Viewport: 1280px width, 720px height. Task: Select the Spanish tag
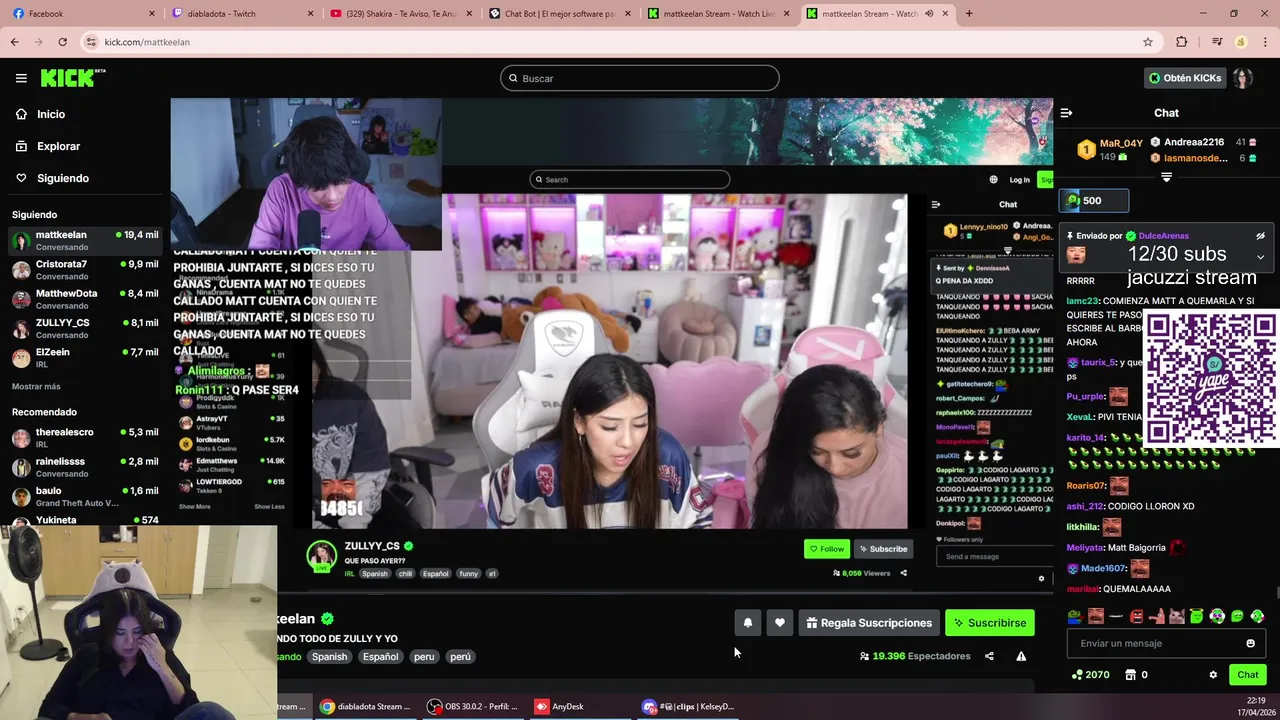click(329, 657)
